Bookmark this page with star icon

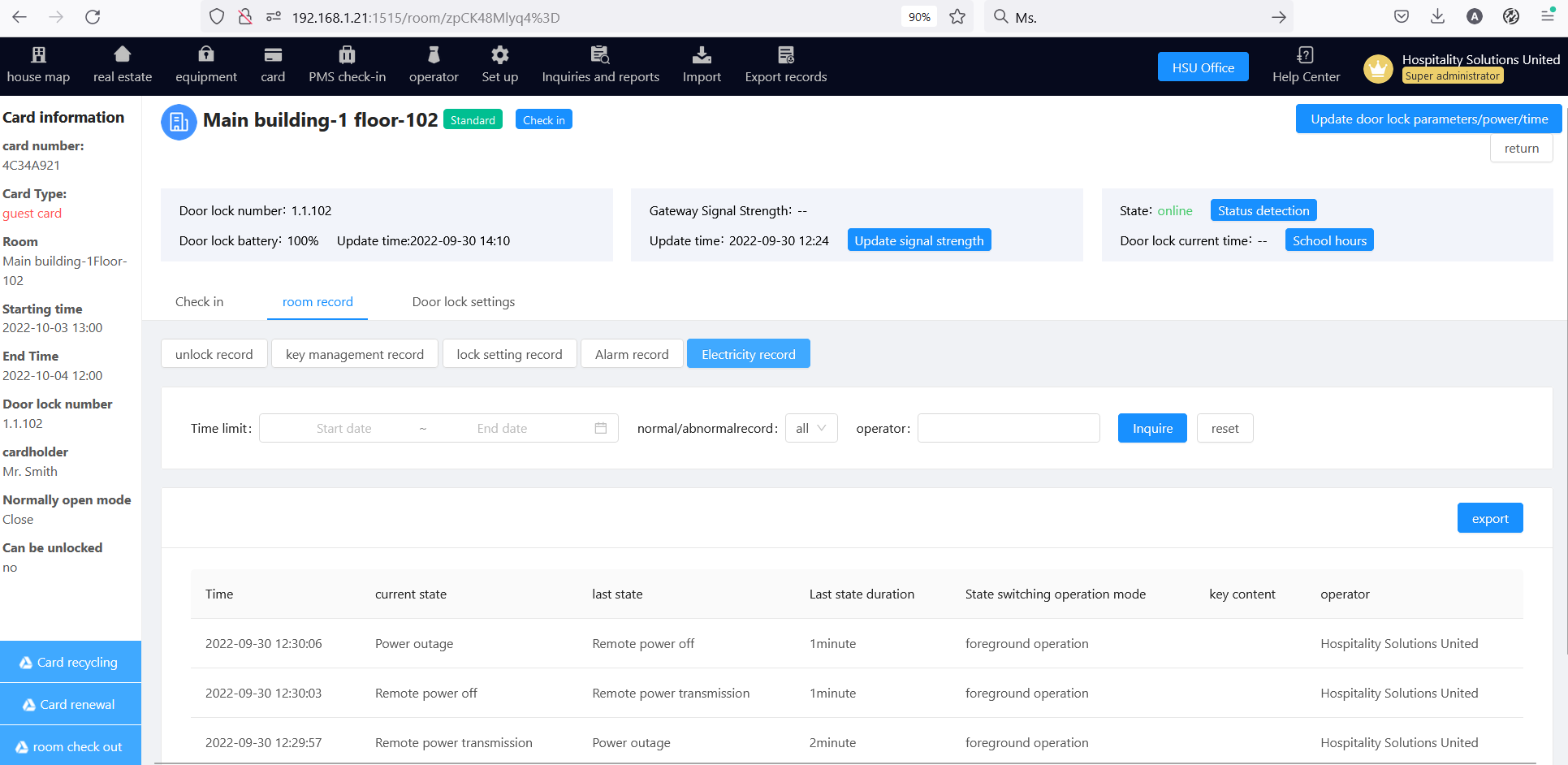[x=957, y=17]
